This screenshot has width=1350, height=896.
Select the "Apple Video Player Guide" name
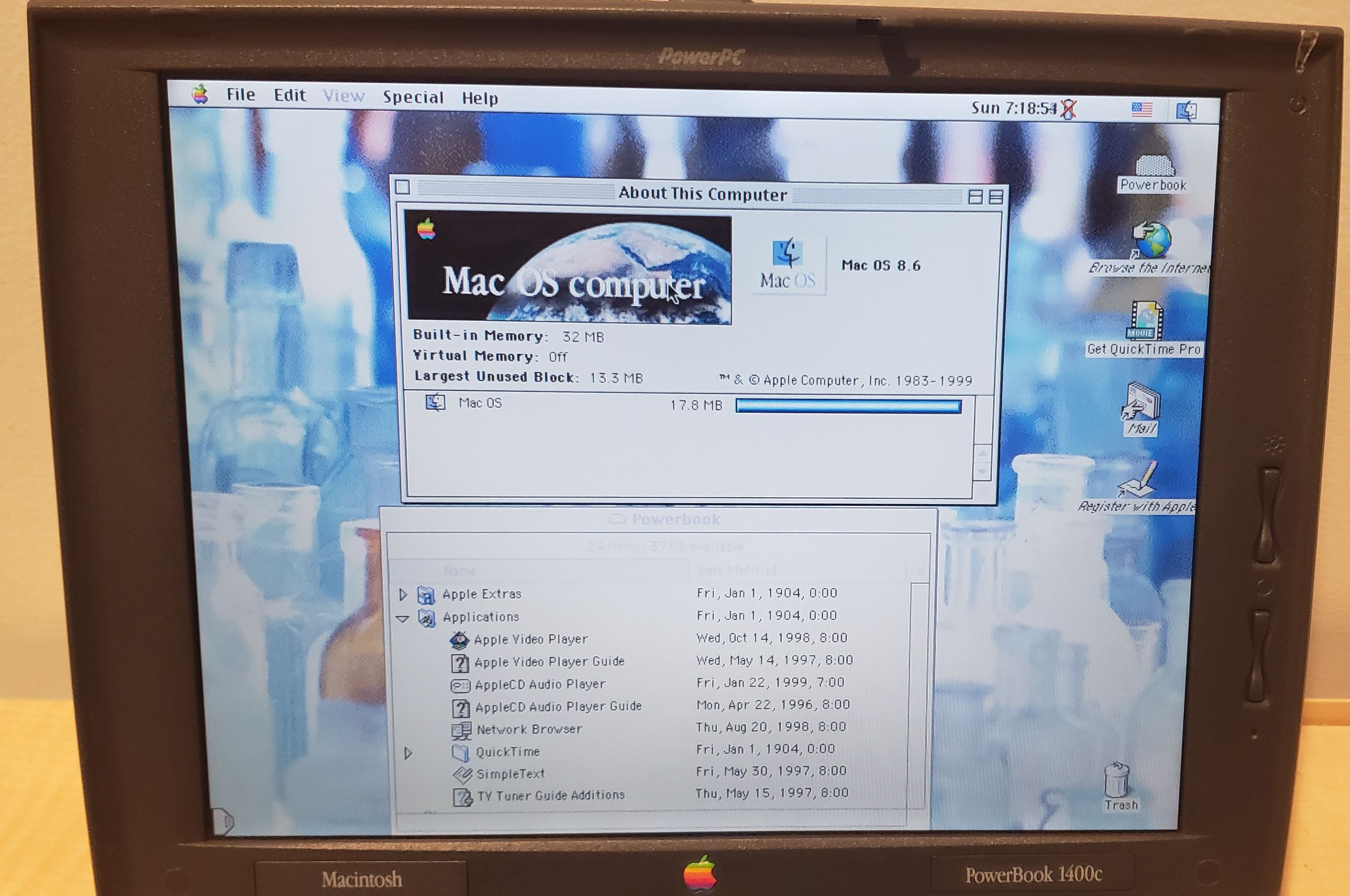(549, 662)
